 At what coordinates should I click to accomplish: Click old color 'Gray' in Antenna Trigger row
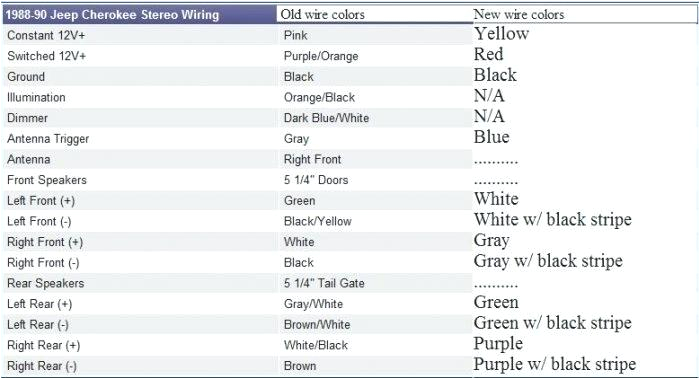pos(296,139)
